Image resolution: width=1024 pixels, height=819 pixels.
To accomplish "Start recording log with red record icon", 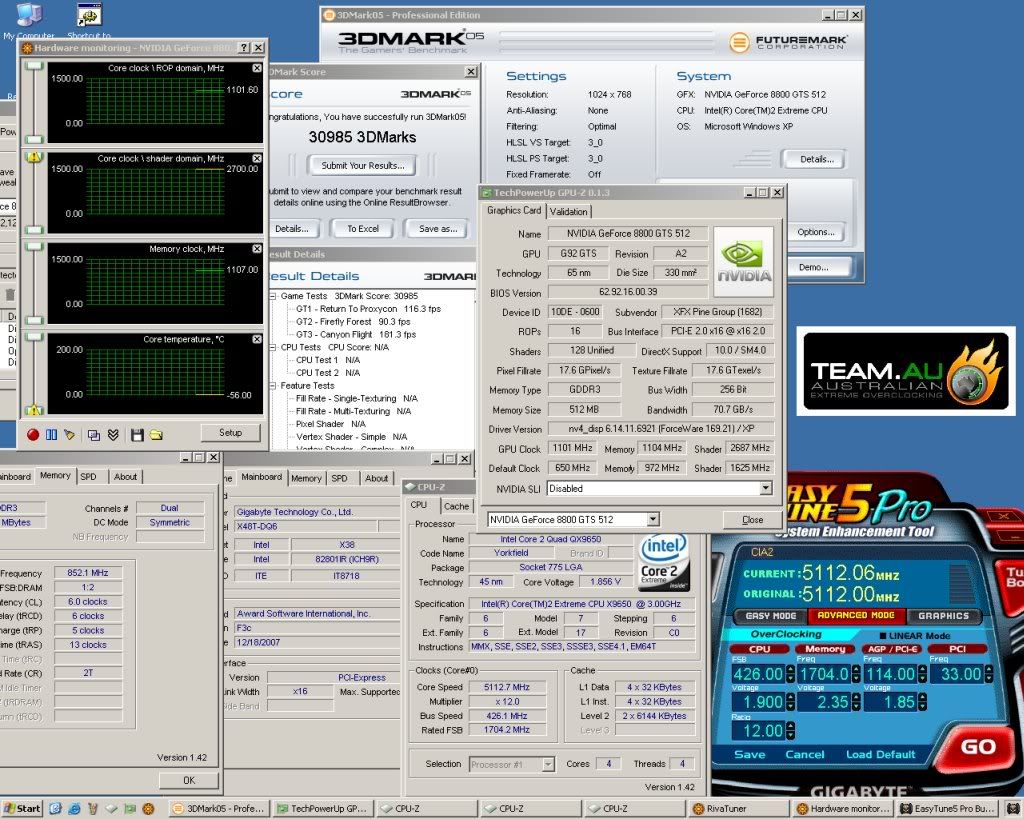I will [33, 435].
